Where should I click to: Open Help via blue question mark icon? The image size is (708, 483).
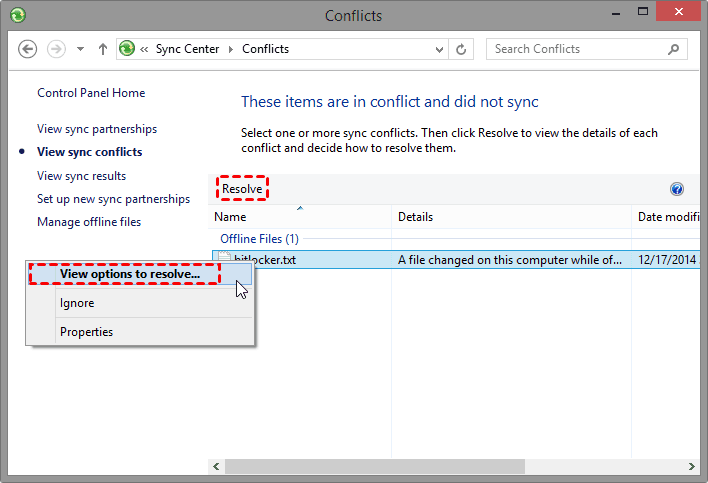pyautogui.click(x=677, y=190)
